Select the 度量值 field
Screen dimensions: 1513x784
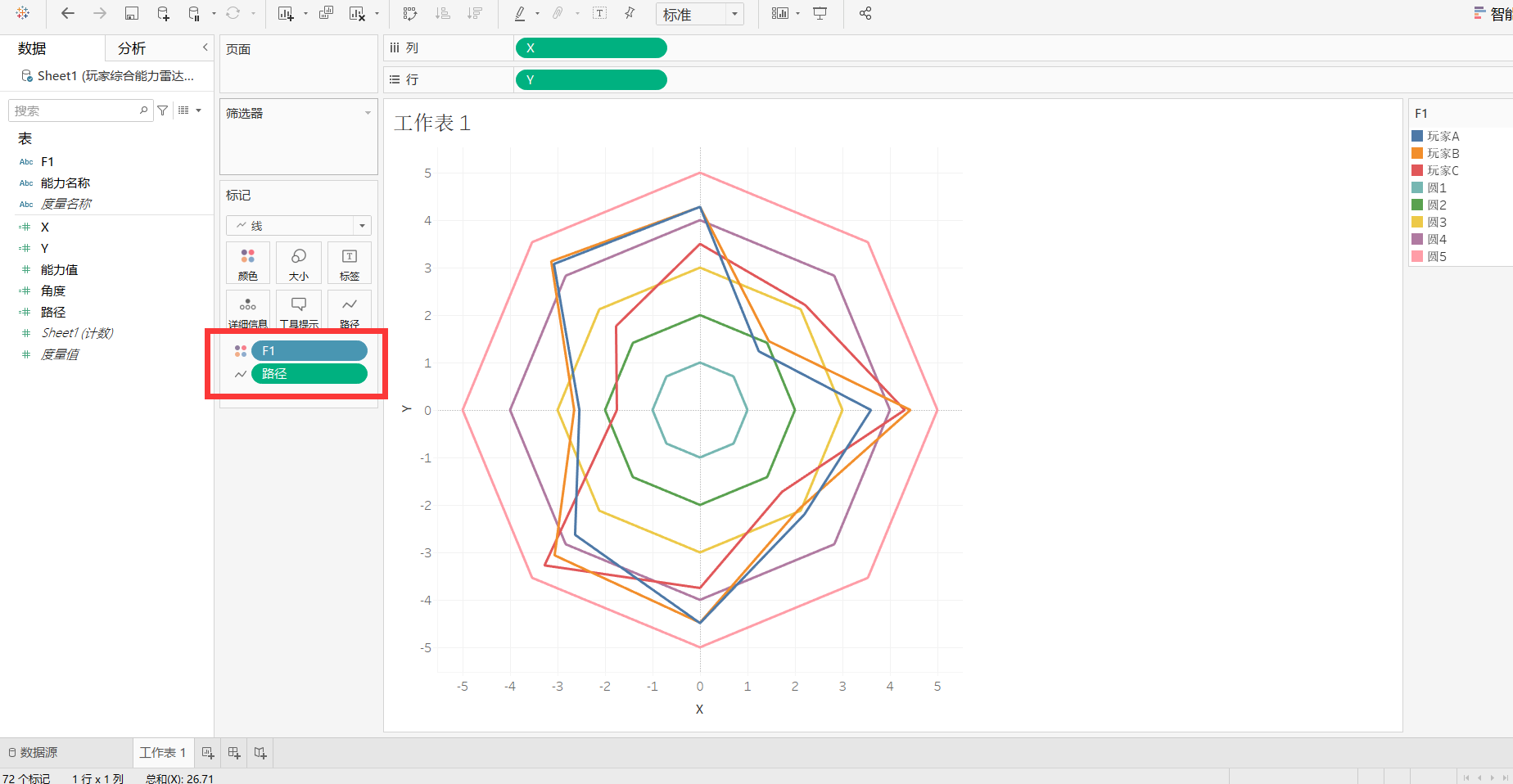tap(60, 354)
